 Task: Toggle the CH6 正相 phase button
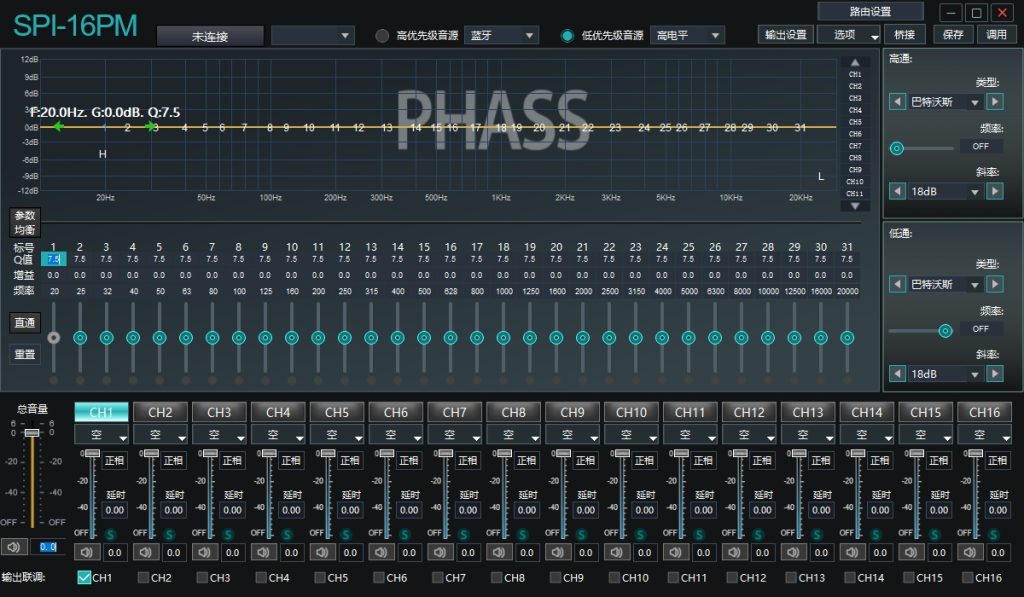click(x=408, y=460)
